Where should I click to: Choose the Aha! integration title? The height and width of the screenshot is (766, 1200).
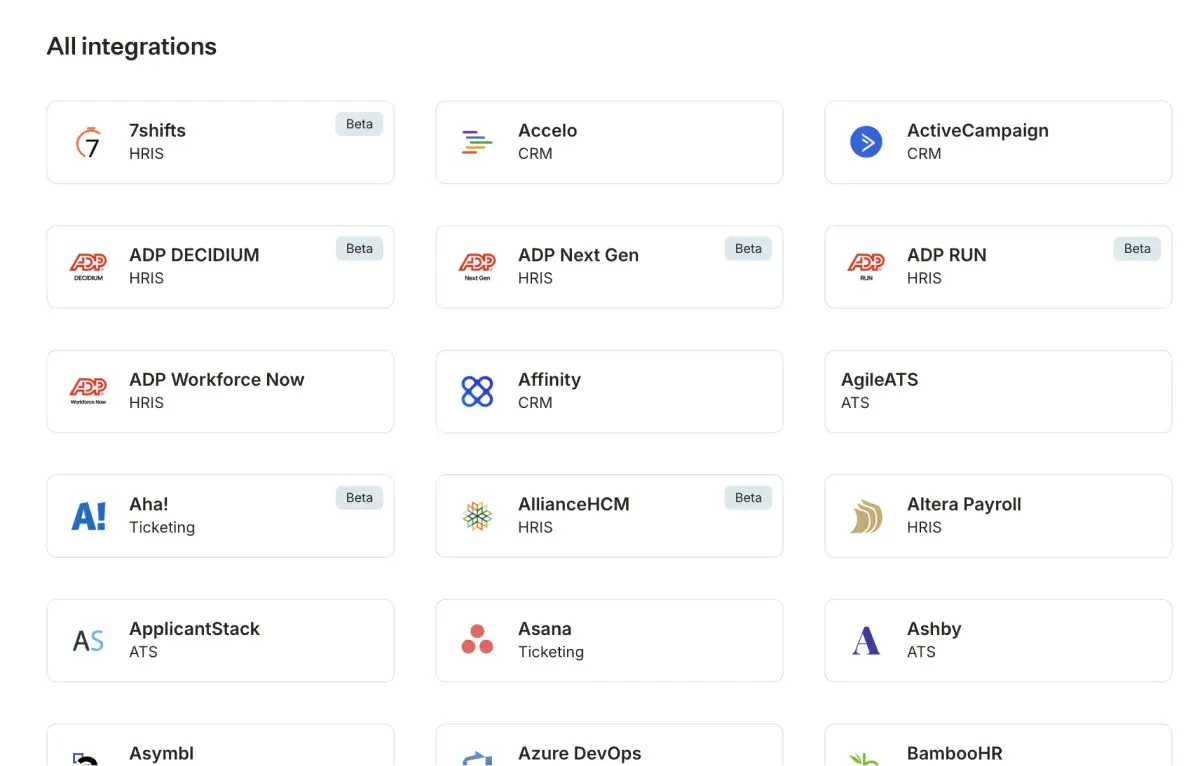tap(148, 504)
